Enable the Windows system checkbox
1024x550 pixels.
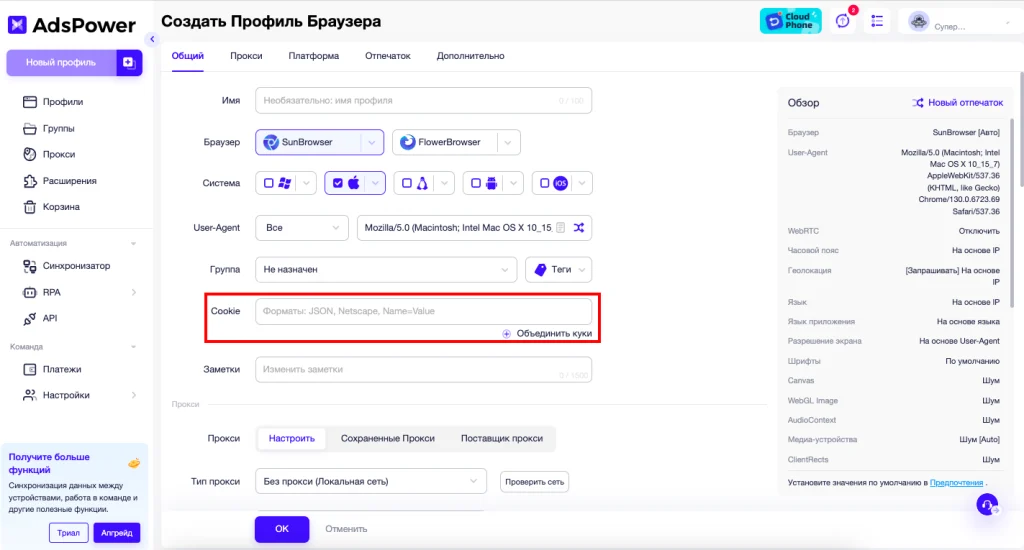point(268,184)
